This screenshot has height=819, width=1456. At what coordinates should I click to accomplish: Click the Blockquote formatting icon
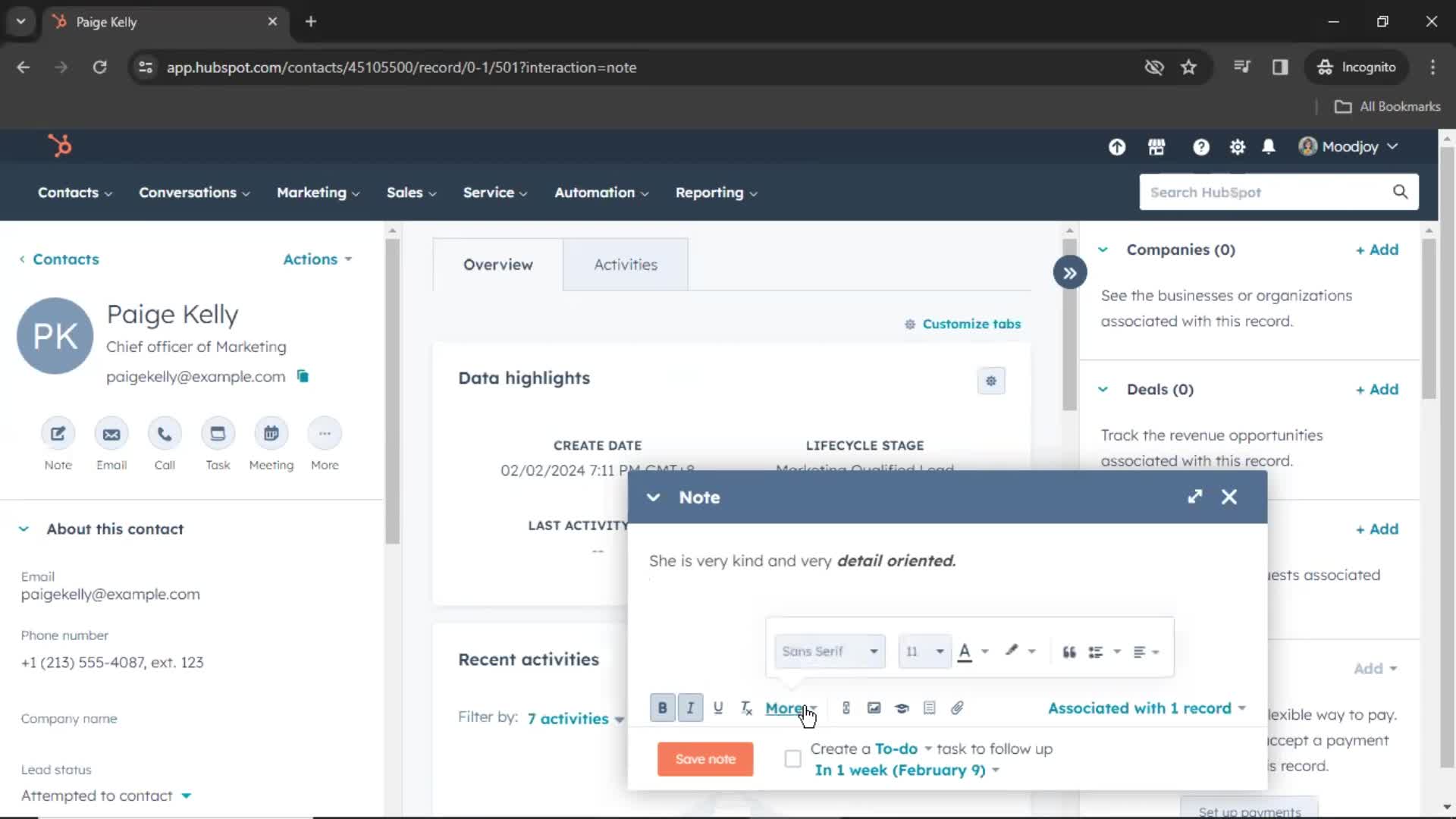[x=1068, y=651]
